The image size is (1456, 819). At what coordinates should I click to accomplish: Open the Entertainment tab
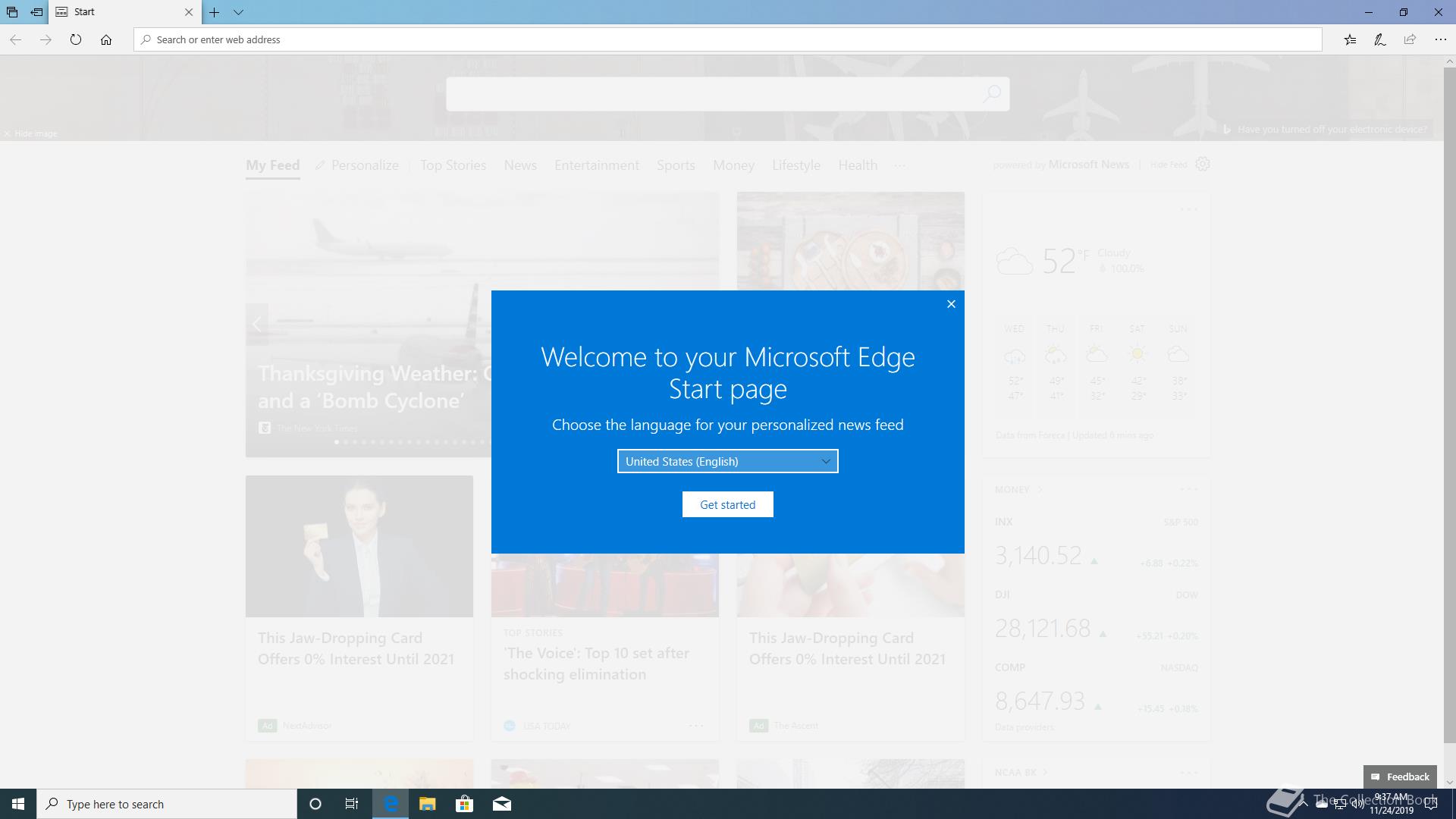pos(597,165)
